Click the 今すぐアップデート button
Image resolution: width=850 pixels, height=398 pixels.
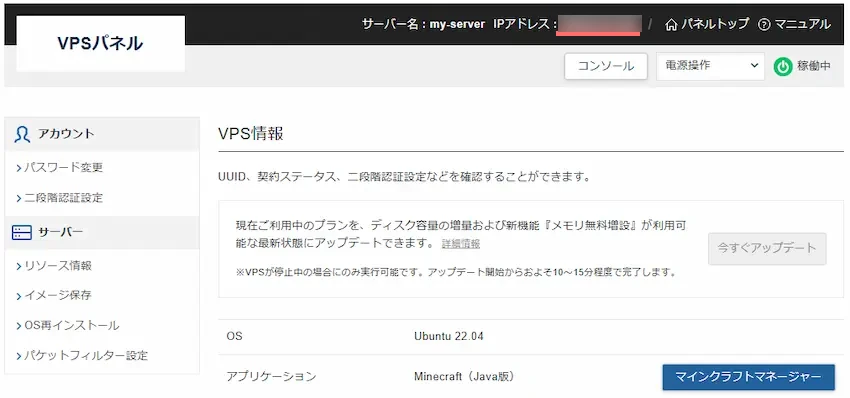click(x=767, y=248)
